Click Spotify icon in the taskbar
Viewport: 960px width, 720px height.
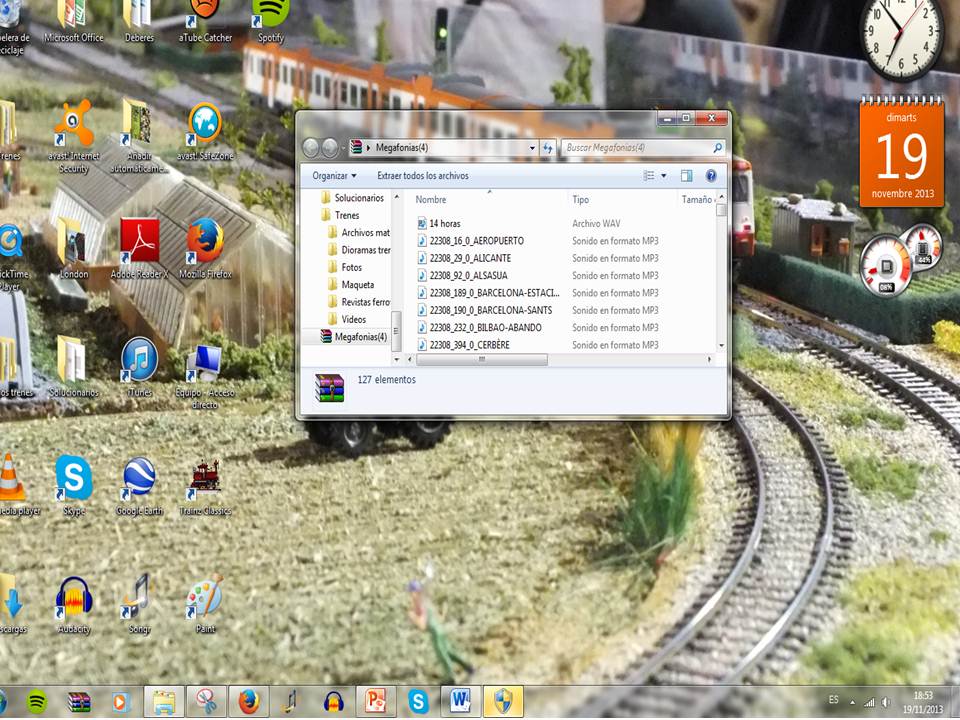click(x=37, y=702)
